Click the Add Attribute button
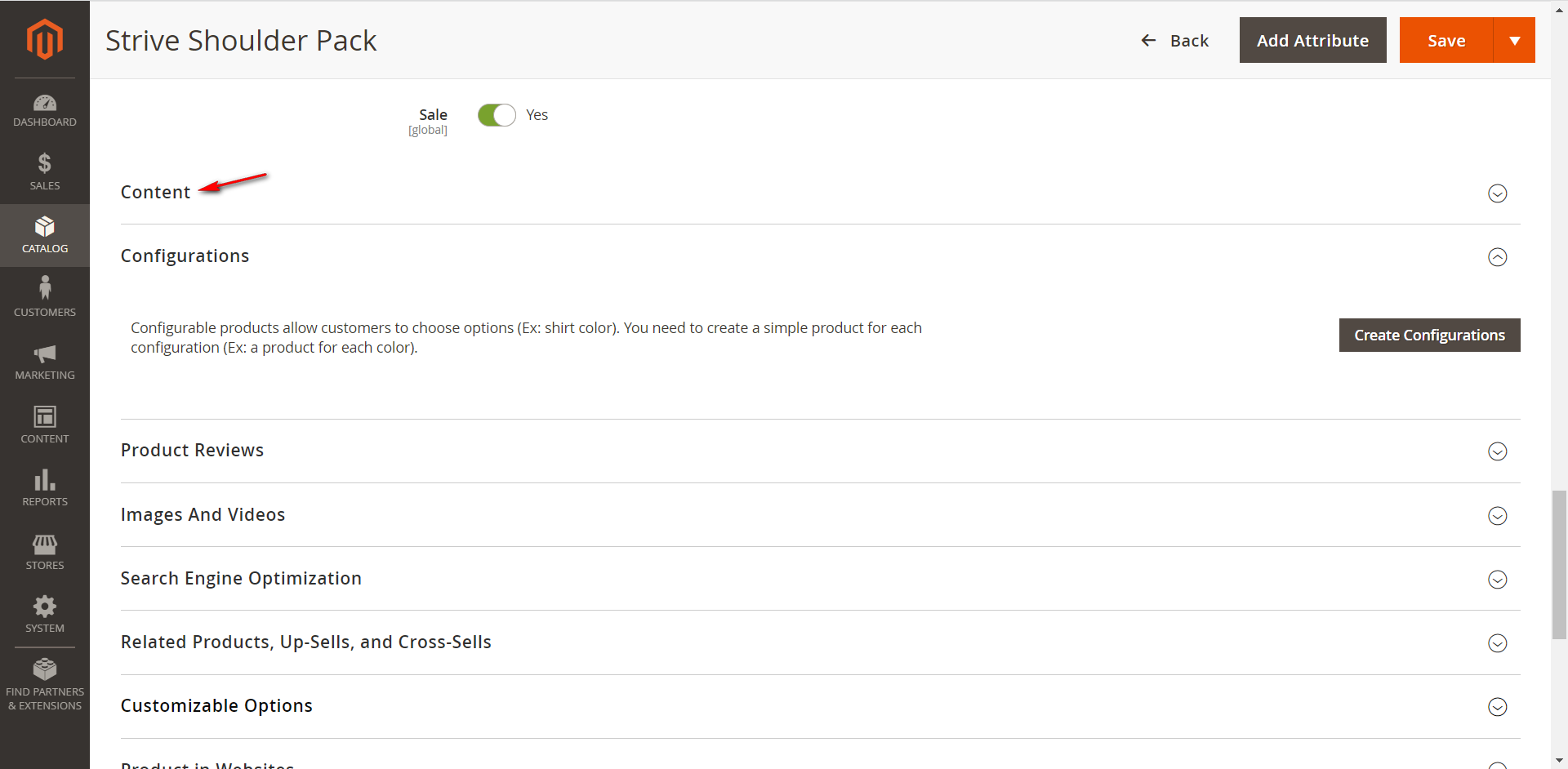The width and height of the screenshot is (1568, 769). point(1312,40)
